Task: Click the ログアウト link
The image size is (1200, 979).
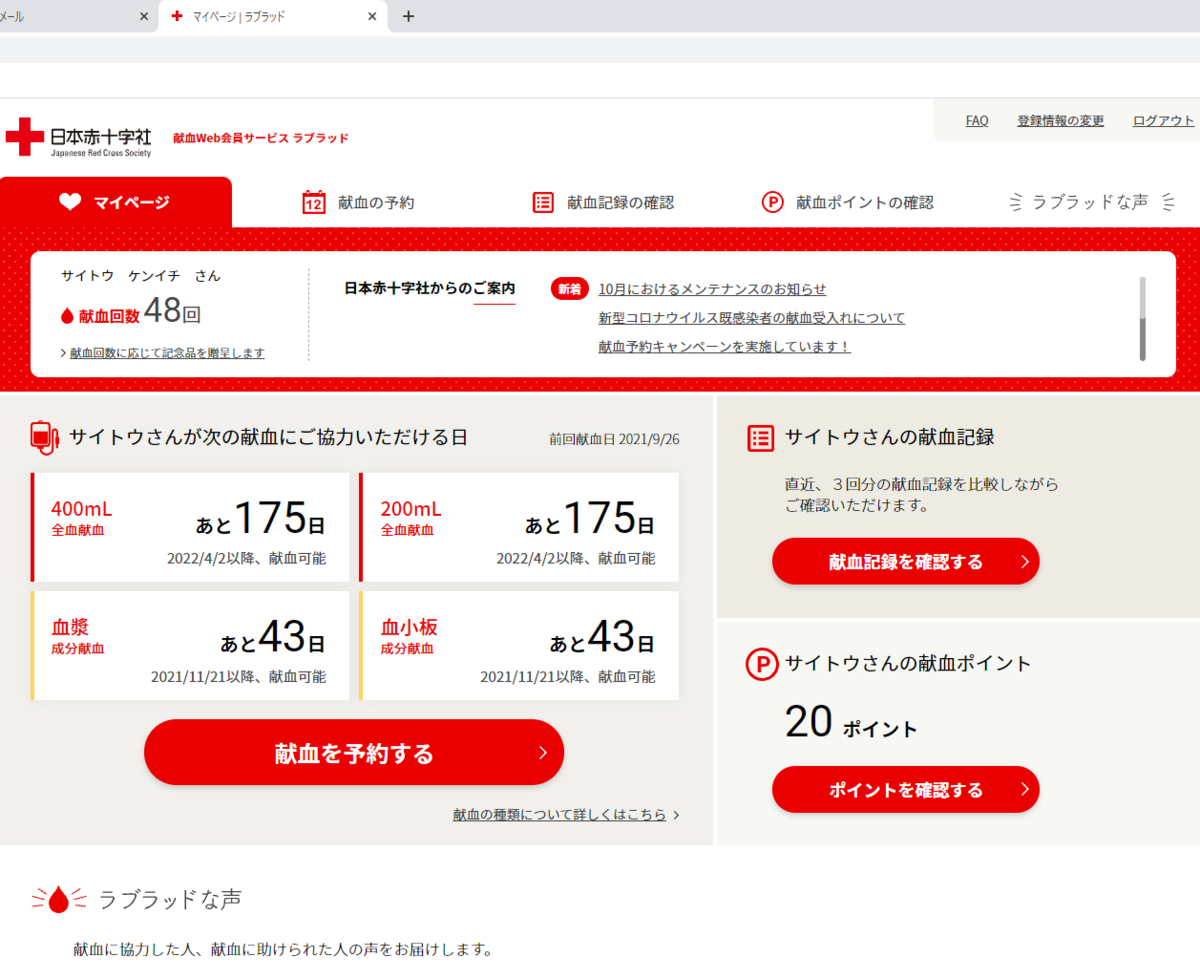Action: point(1162,120)
